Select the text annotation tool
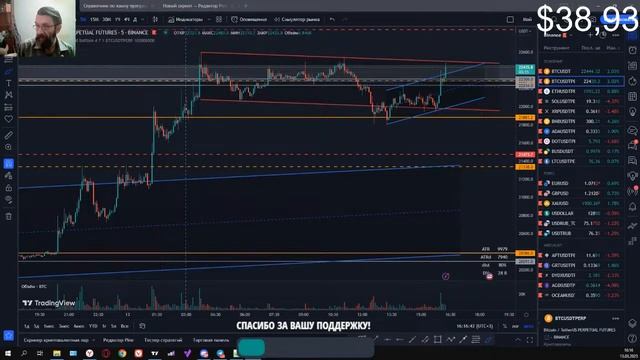 click(x=9, y=83)
